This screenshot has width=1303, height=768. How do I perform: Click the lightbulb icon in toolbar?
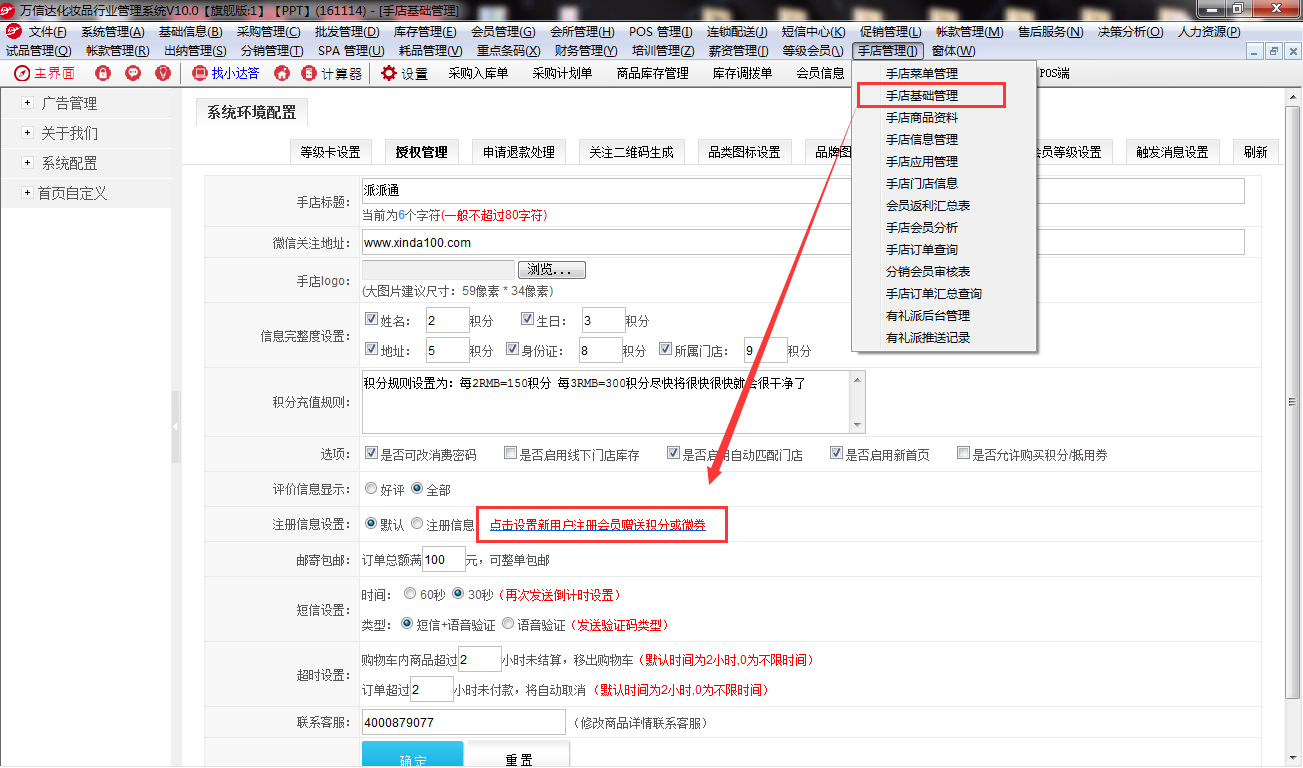tap(163, 73)
